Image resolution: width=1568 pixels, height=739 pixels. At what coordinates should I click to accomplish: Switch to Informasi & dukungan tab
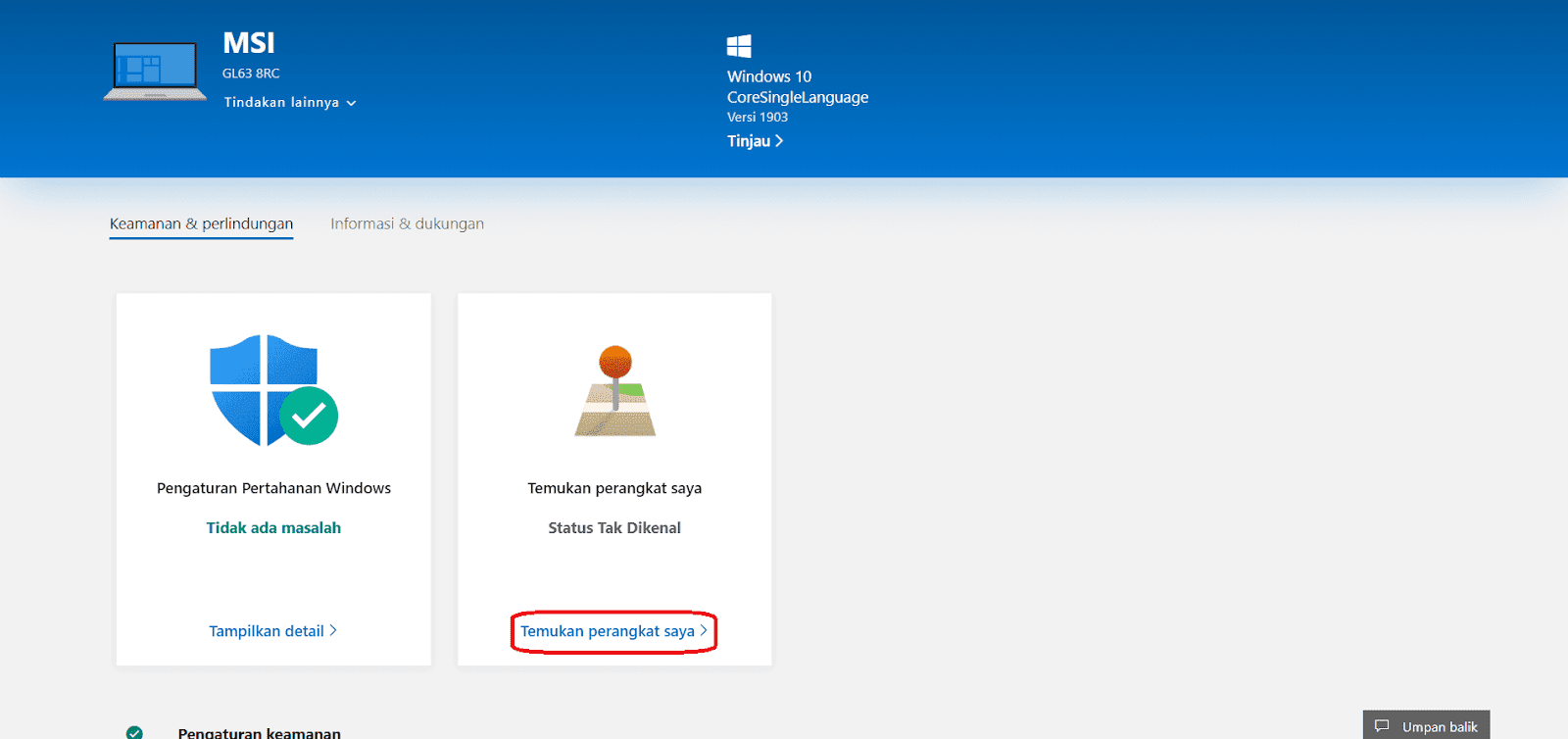(x=407, y=223)
